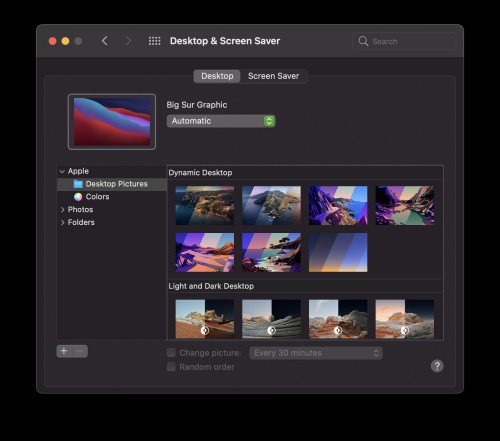Go forward with the right chevron
Image resolution: width=500 pixels, height=441 pixels.
pyautogui.click(x=128, y=41)
